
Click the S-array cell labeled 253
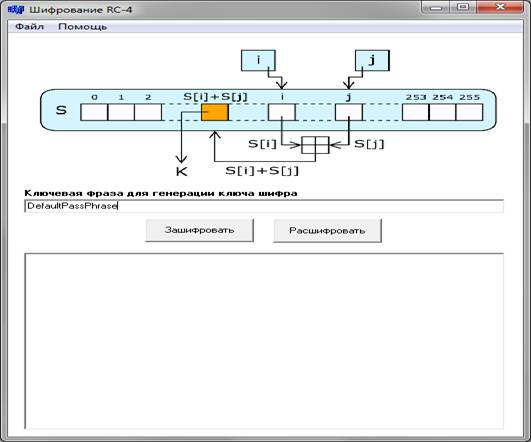pyautogui.click(x=416, y=112)
